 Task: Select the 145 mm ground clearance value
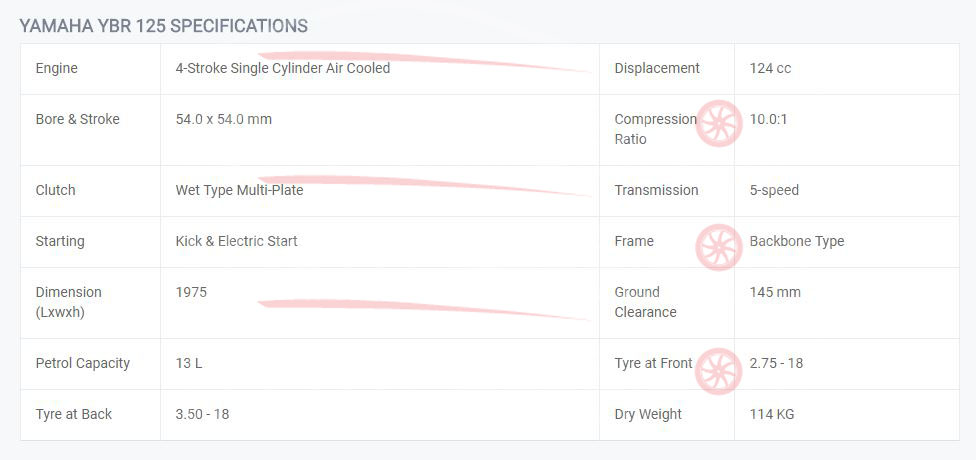(x=775, y=293)
